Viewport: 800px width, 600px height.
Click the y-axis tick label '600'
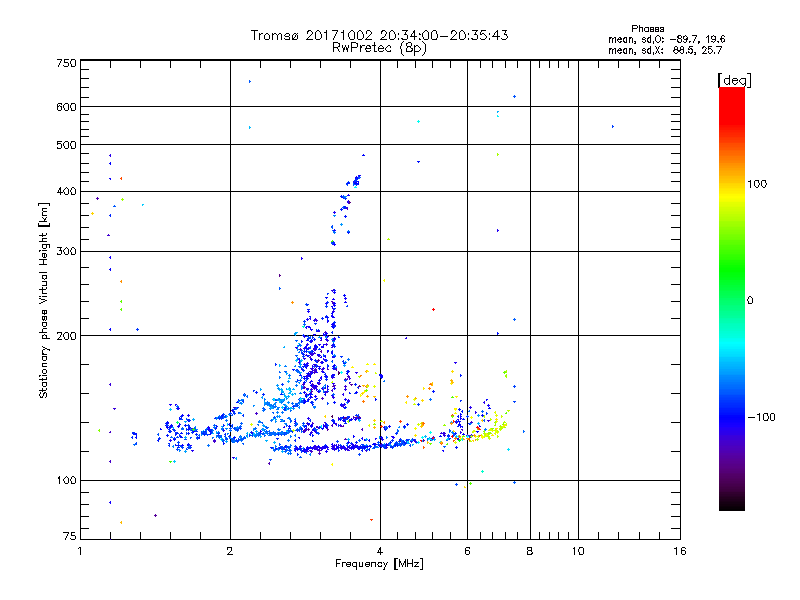point(66,107)
